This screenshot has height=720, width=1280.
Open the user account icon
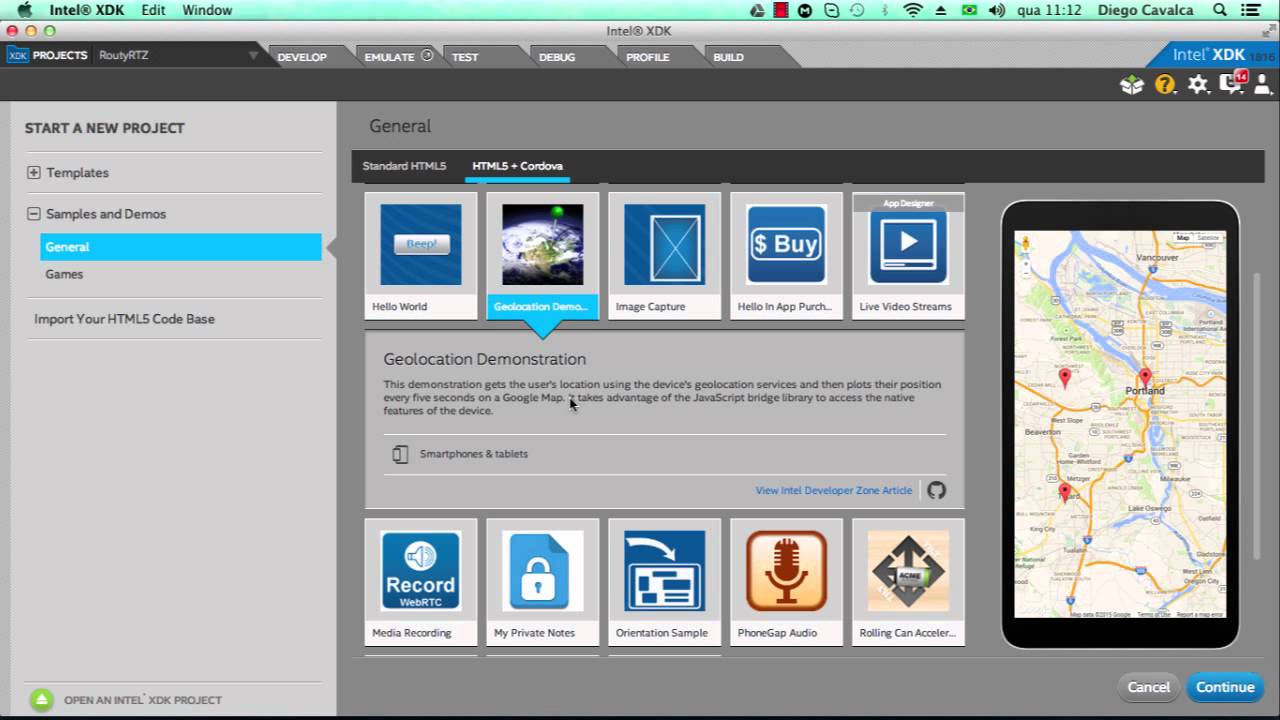1262,85
